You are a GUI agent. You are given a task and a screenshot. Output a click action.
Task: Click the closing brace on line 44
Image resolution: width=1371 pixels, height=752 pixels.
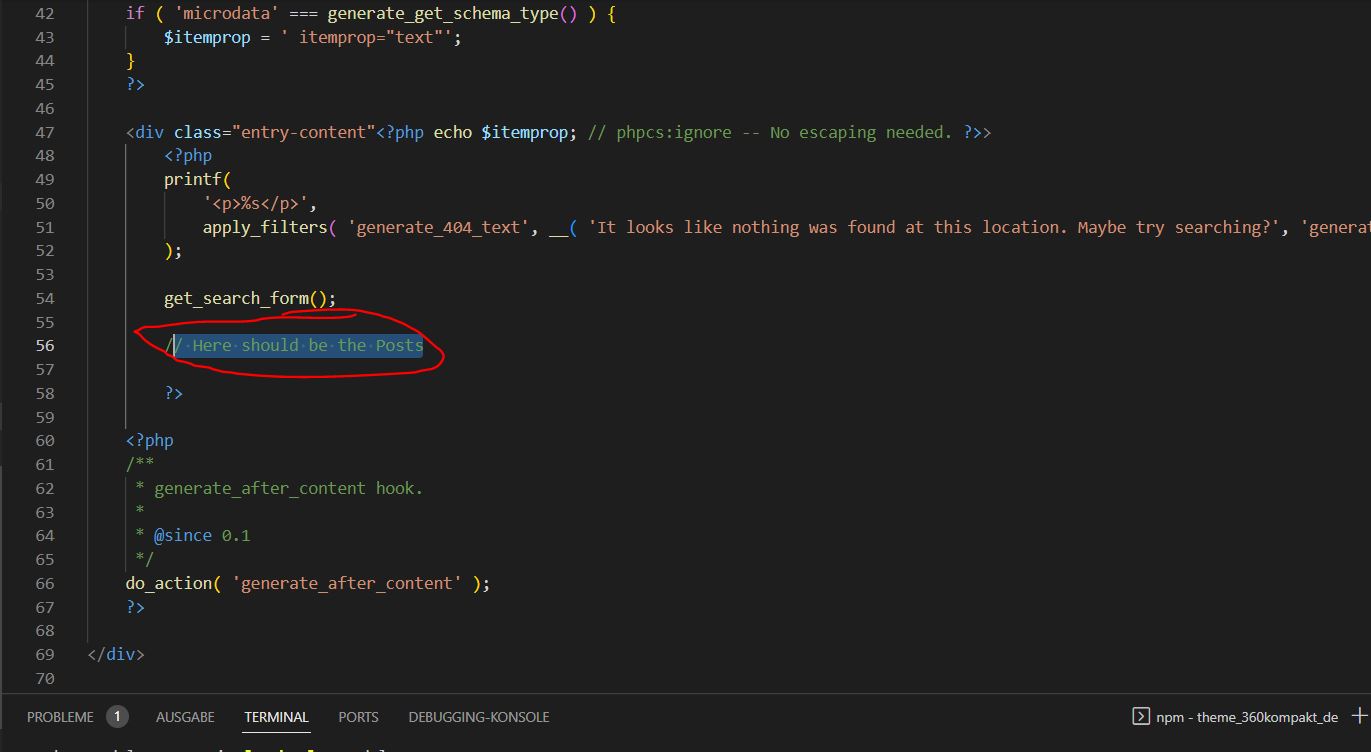pyautogui.click(x=131, y=61)
